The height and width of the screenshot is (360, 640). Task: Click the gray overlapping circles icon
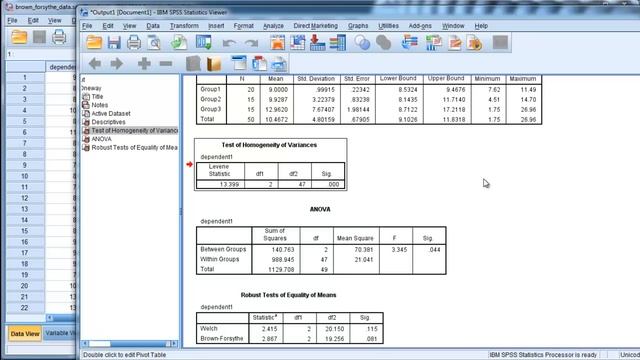click(383, 42)
